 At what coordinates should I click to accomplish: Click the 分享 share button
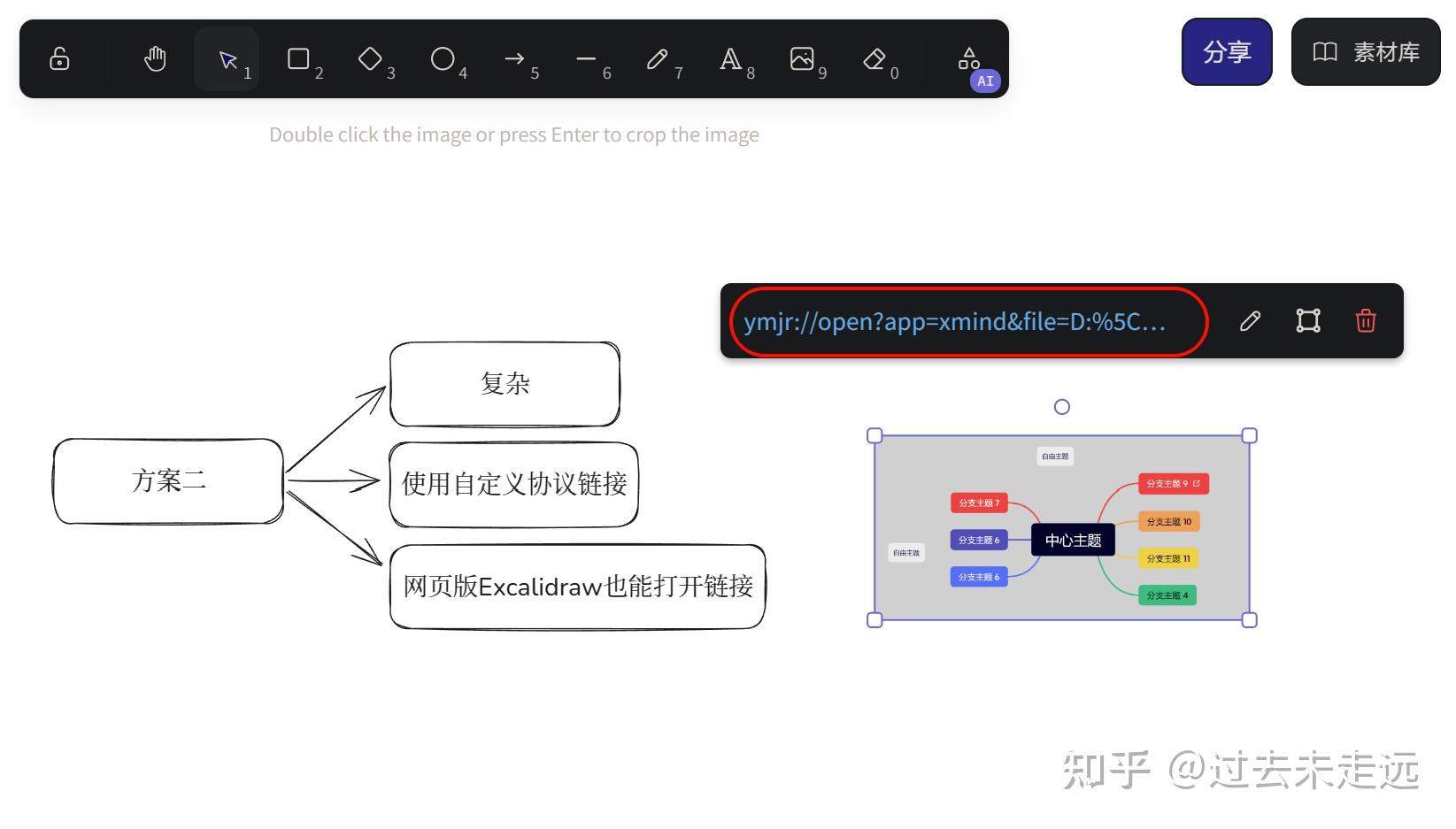coord(1227,52)
